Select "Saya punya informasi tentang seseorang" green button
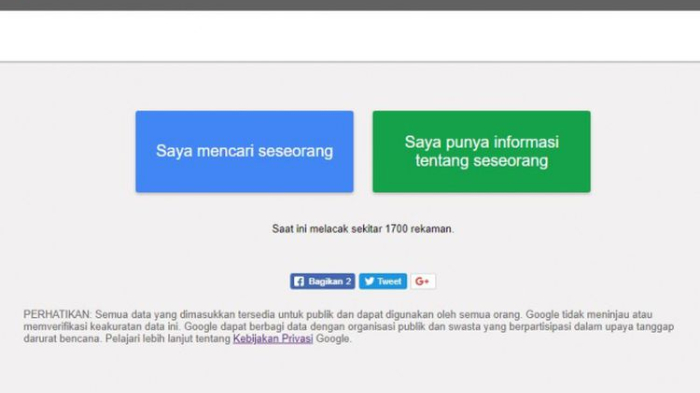The height and width of the screenshot is (393, 700). point(481,151)
